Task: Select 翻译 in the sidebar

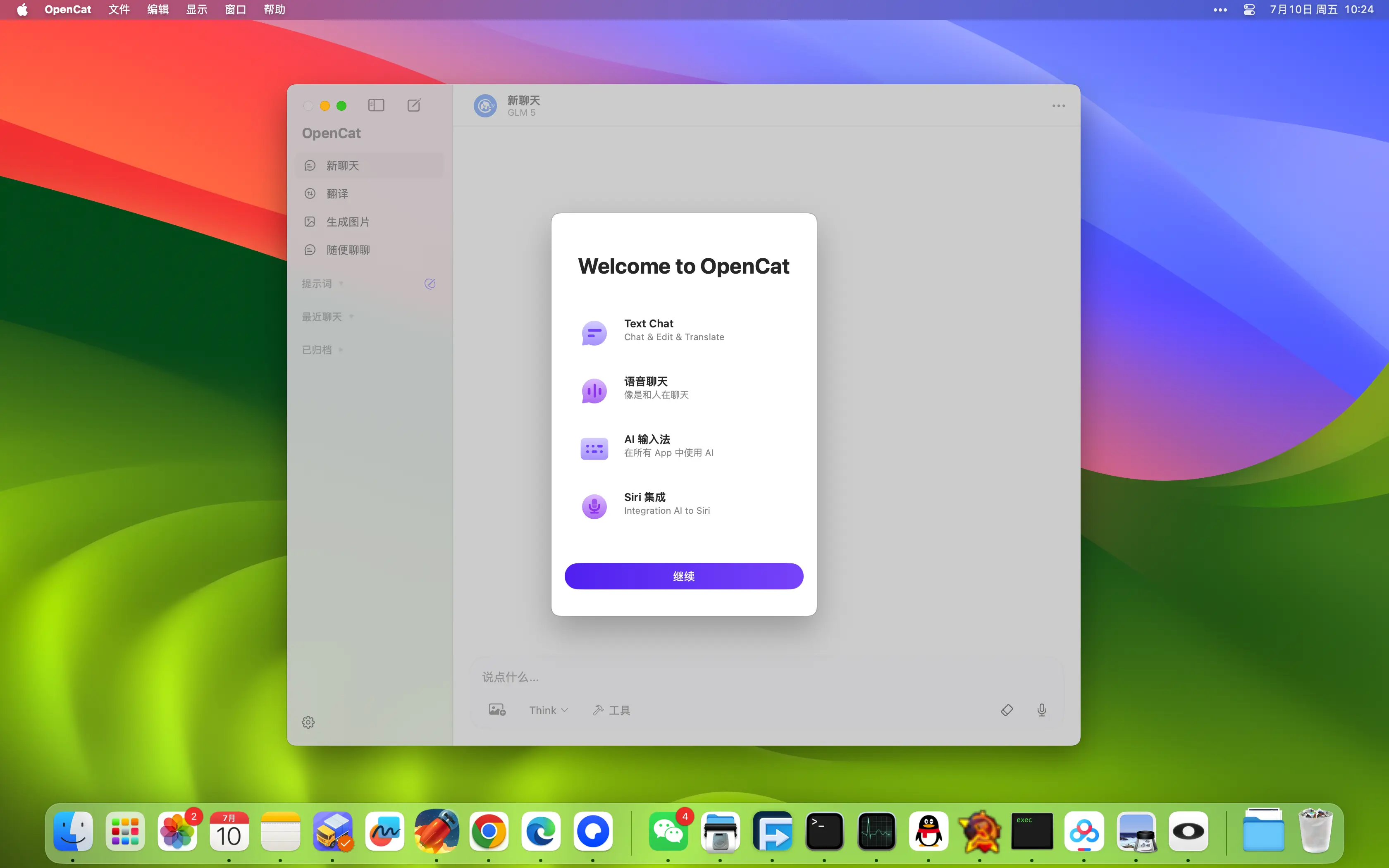Action: pyautogui.click(x=370, y=193)
